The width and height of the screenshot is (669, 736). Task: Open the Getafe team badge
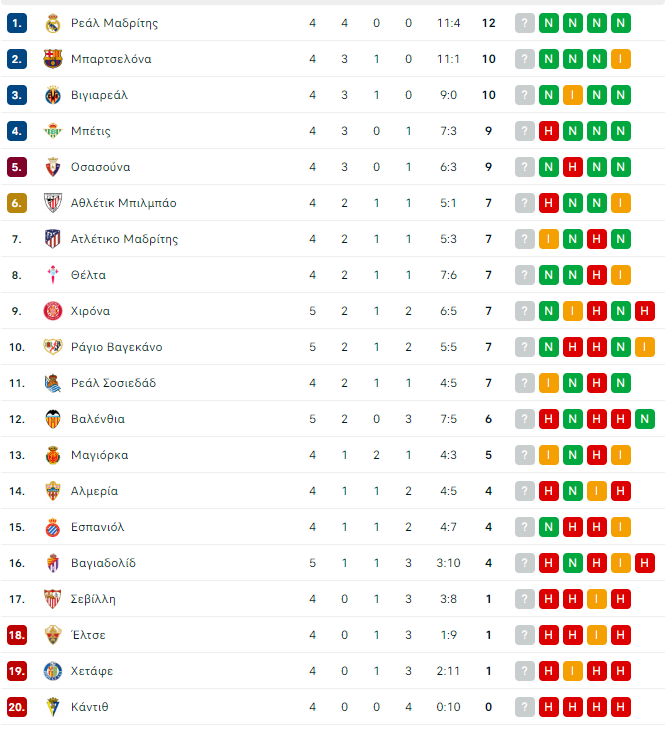coord(53,671)
